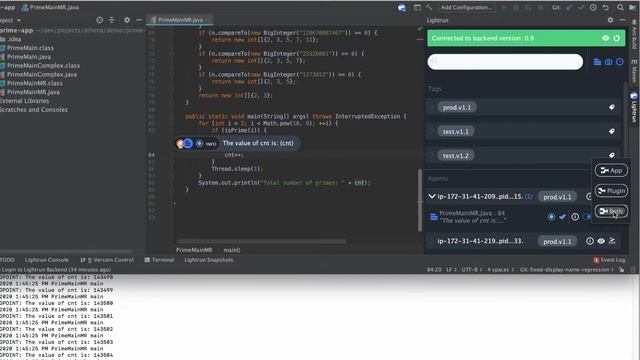640x360 pixels.
Task: Click collapse-all icon in Project panel
Action: click(x=111, y=20)
